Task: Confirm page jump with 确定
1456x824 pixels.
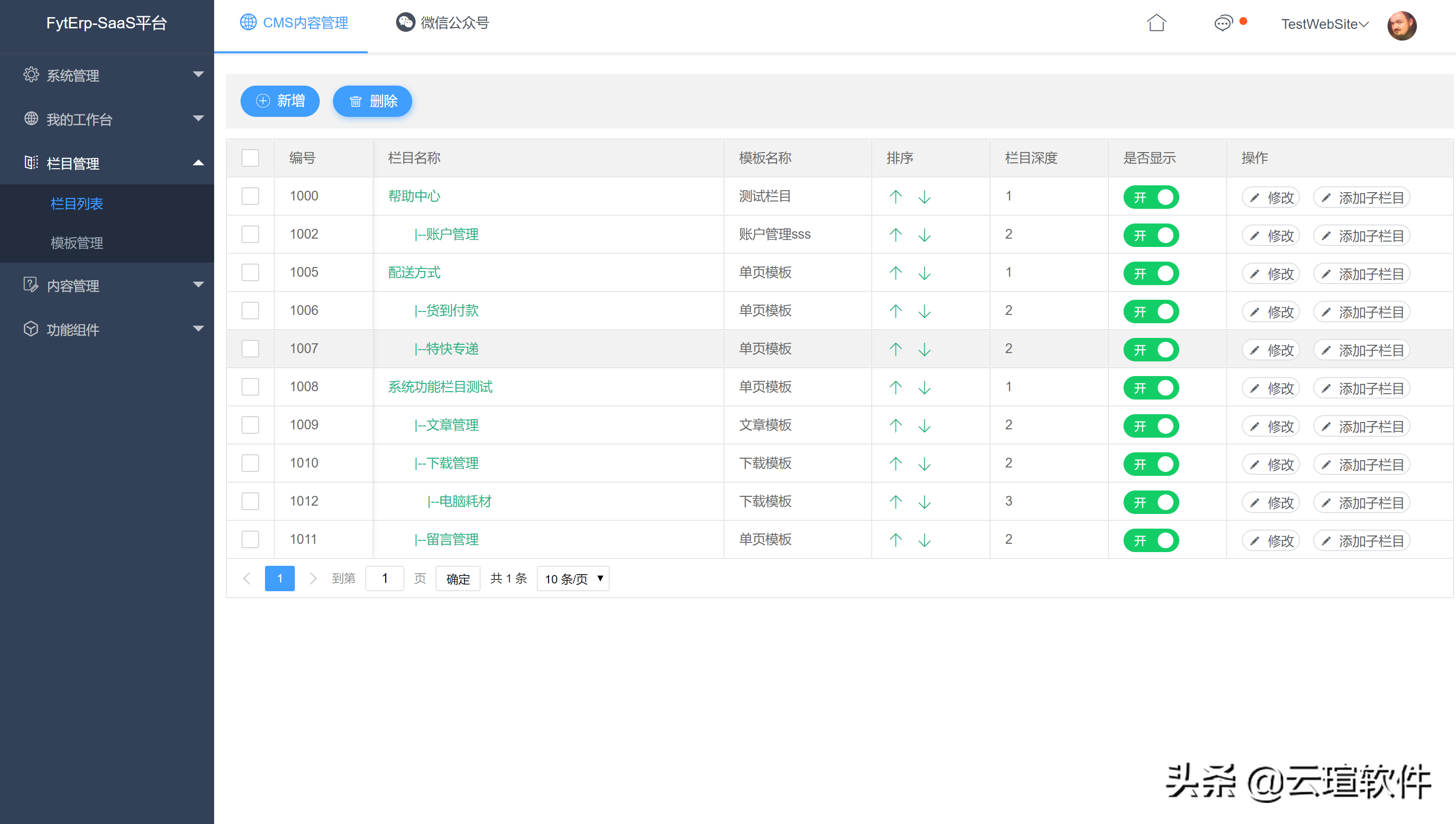Action: 458,579
